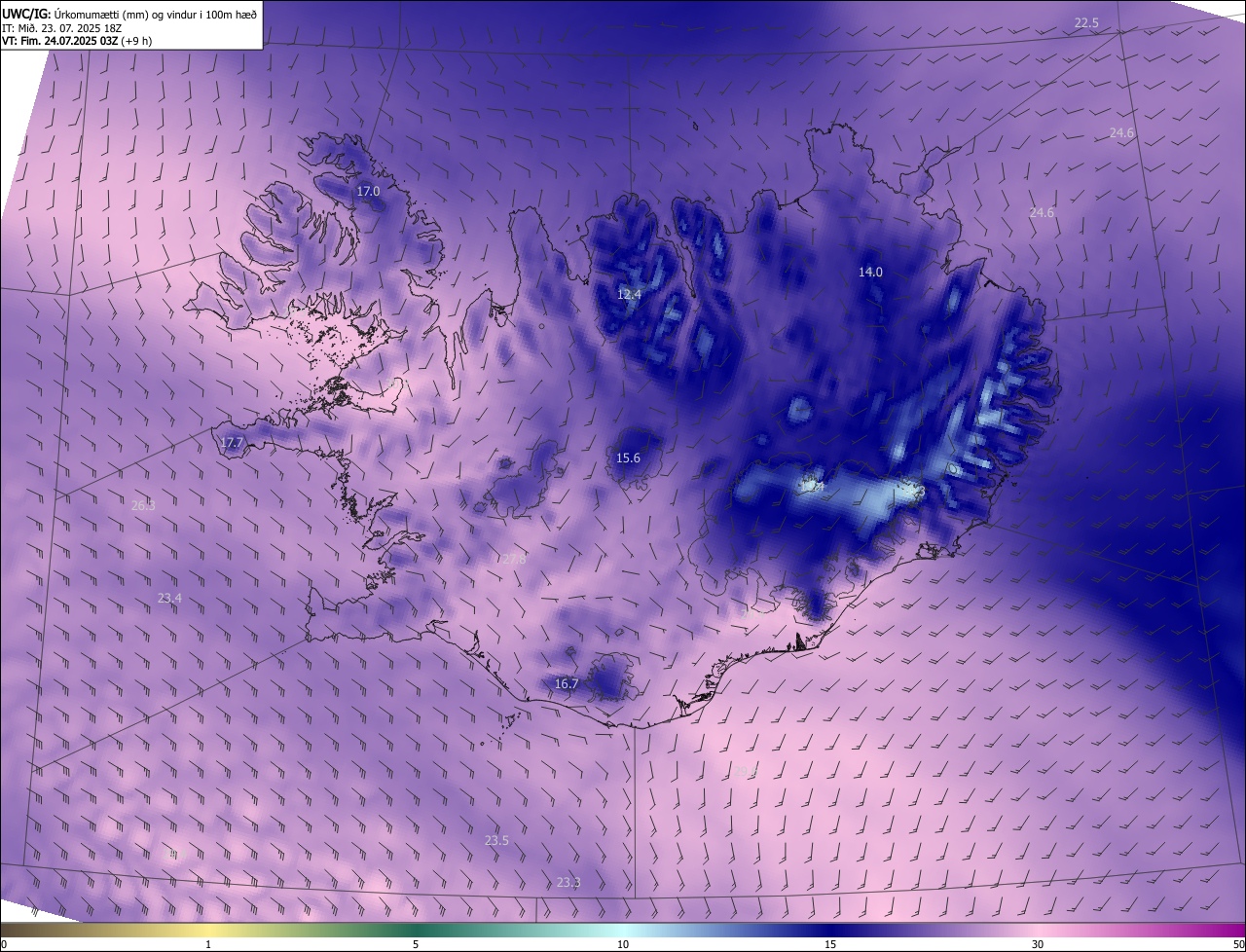Click the UWC/IG Úrkomumætti title line

pos(129,14)
